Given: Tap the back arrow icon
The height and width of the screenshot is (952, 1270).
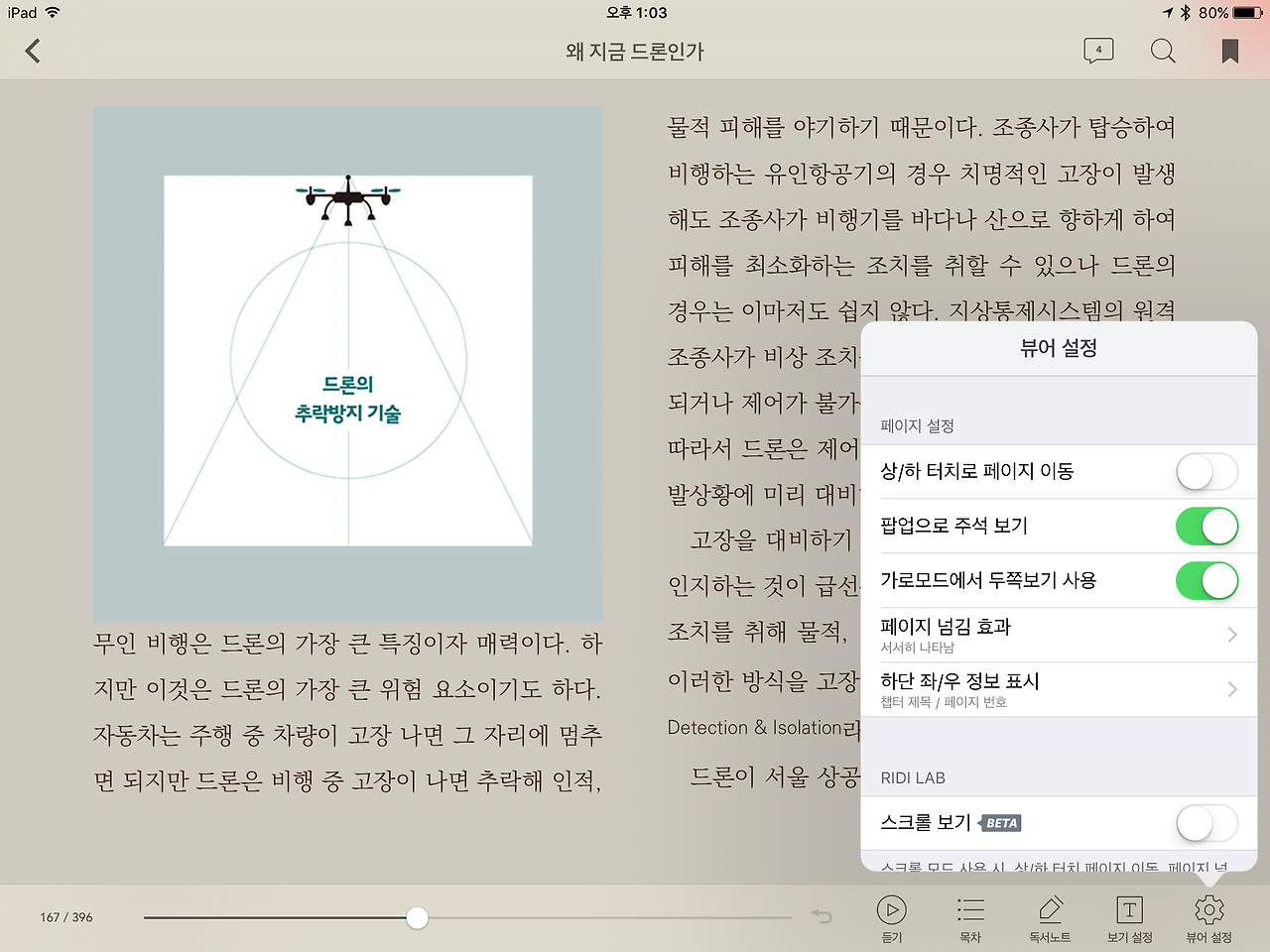Looking at the screenshot, I should click(33, 52).
